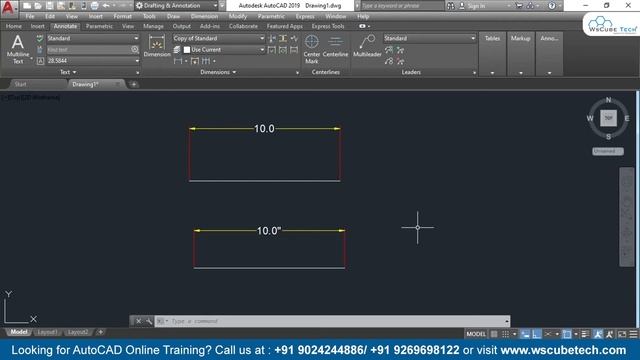Open the Dimension menu
Screen dimensions: 640x360
coord(204,16)
